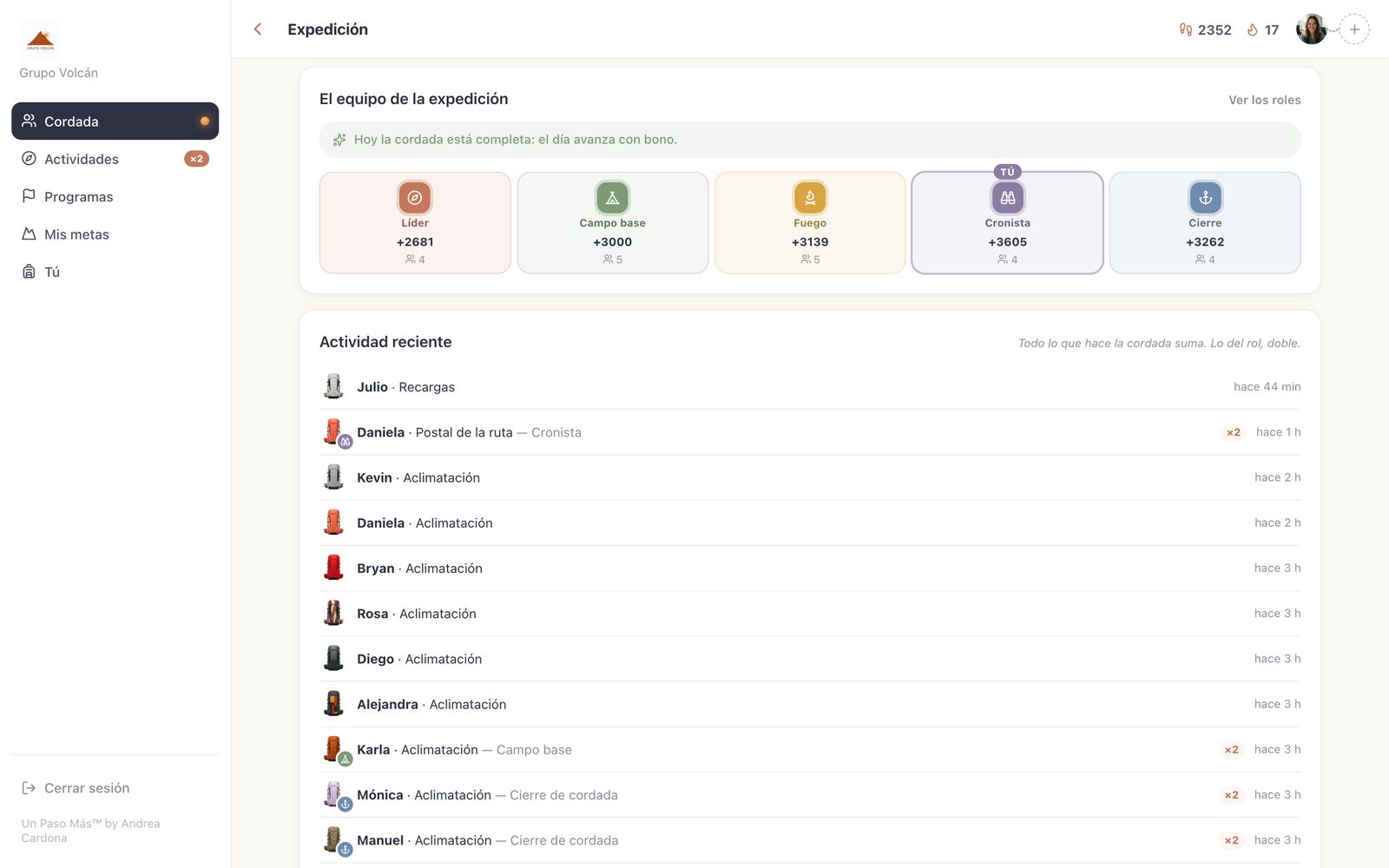Click the Líder compass icon
Screen dimensions: 1389x868
click(x=414, y=198)
